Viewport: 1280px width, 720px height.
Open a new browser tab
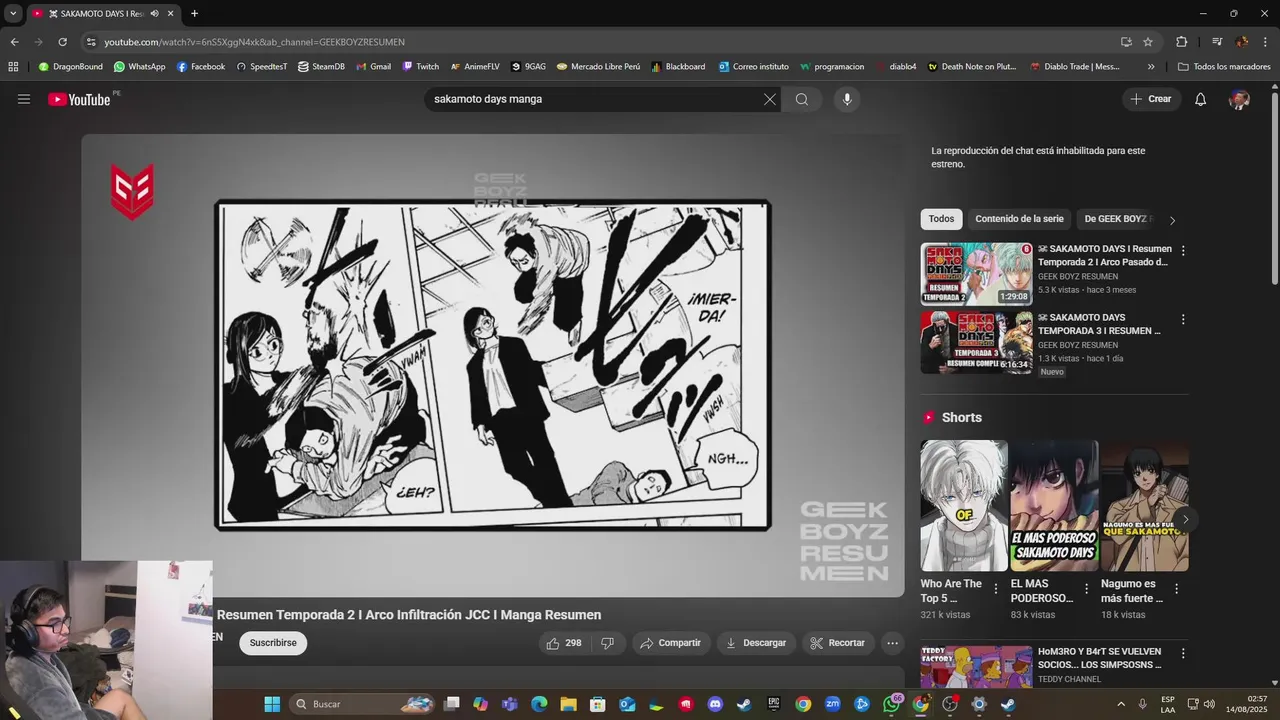click(x=194, y=14)
